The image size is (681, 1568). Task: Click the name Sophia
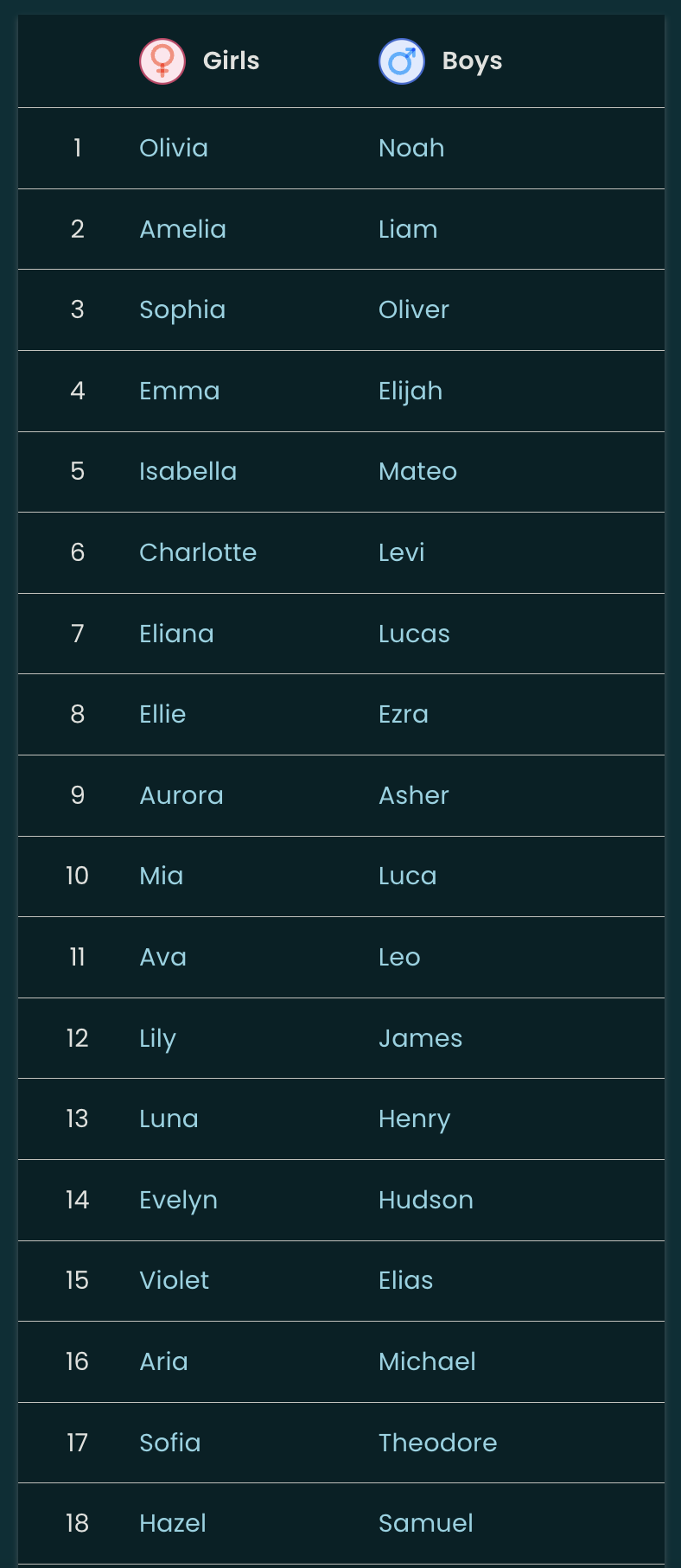[182, 310]
